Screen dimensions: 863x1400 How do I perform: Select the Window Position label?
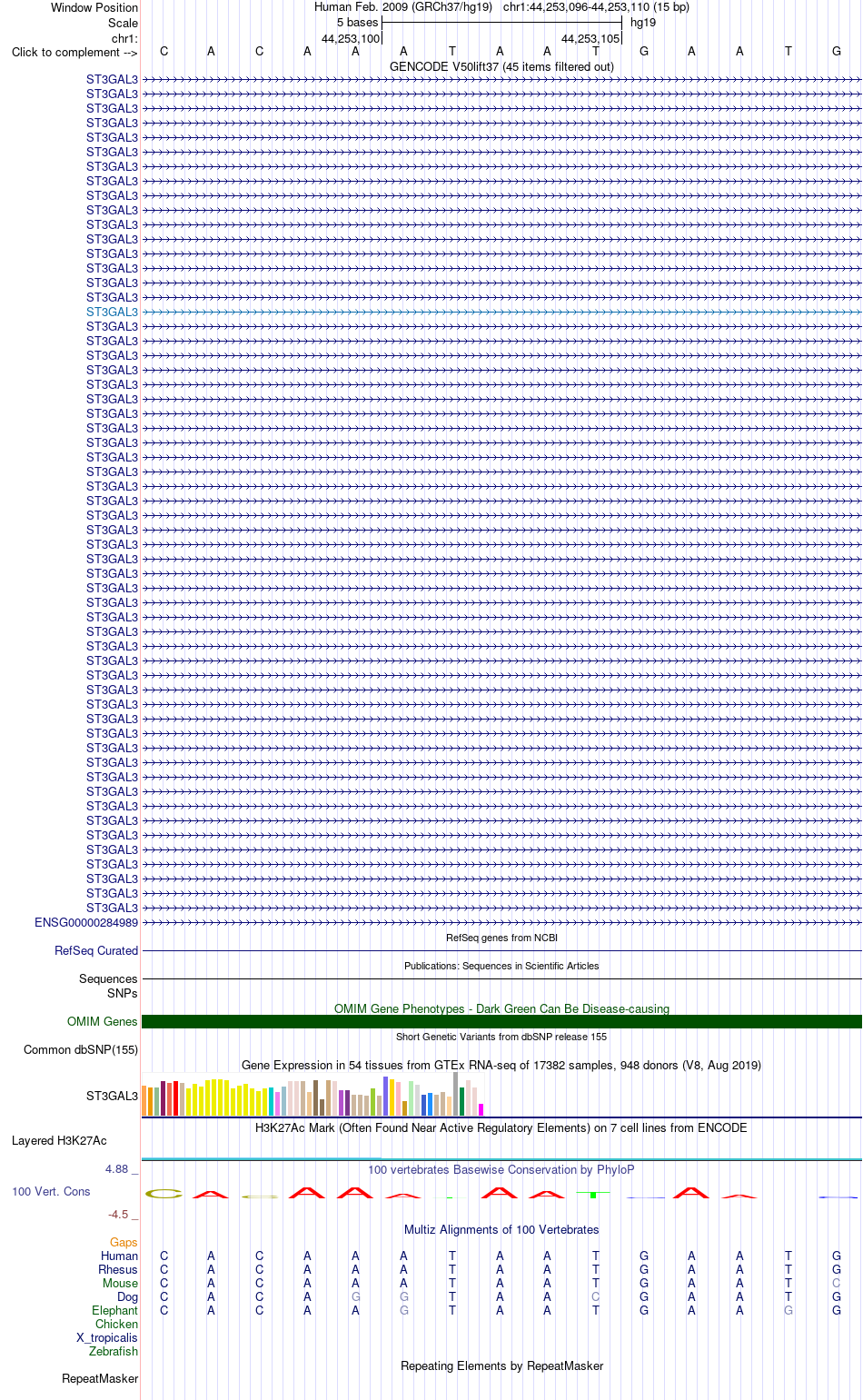pos(94,7)
